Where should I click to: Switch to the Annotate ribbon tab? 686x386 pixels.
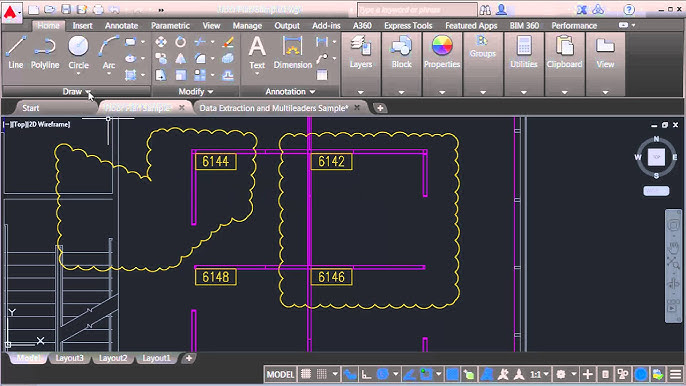tap(121, 26)
